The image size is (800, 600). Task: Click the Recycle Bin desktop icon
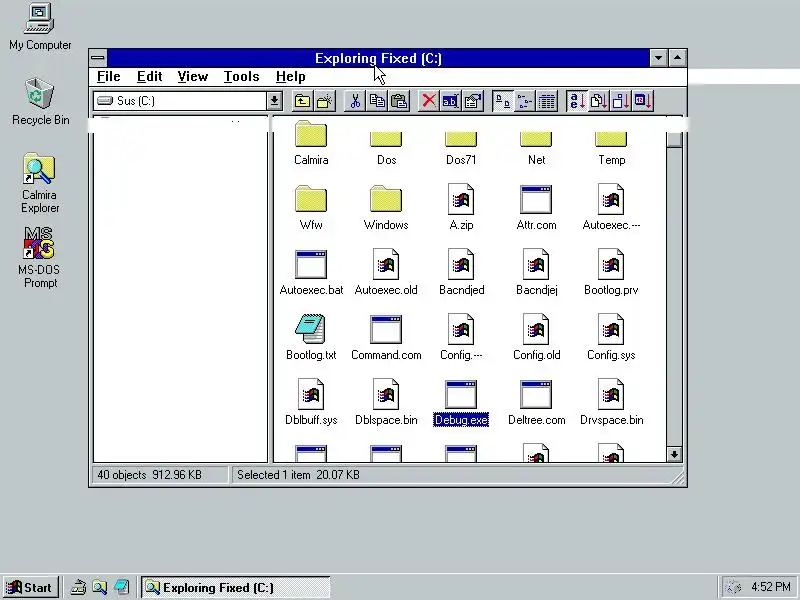tap(40, 102)
